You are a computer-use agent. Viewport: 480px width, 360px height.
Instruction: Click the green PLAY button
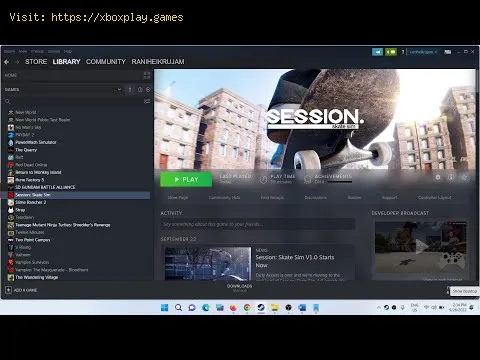click(186, 179)
